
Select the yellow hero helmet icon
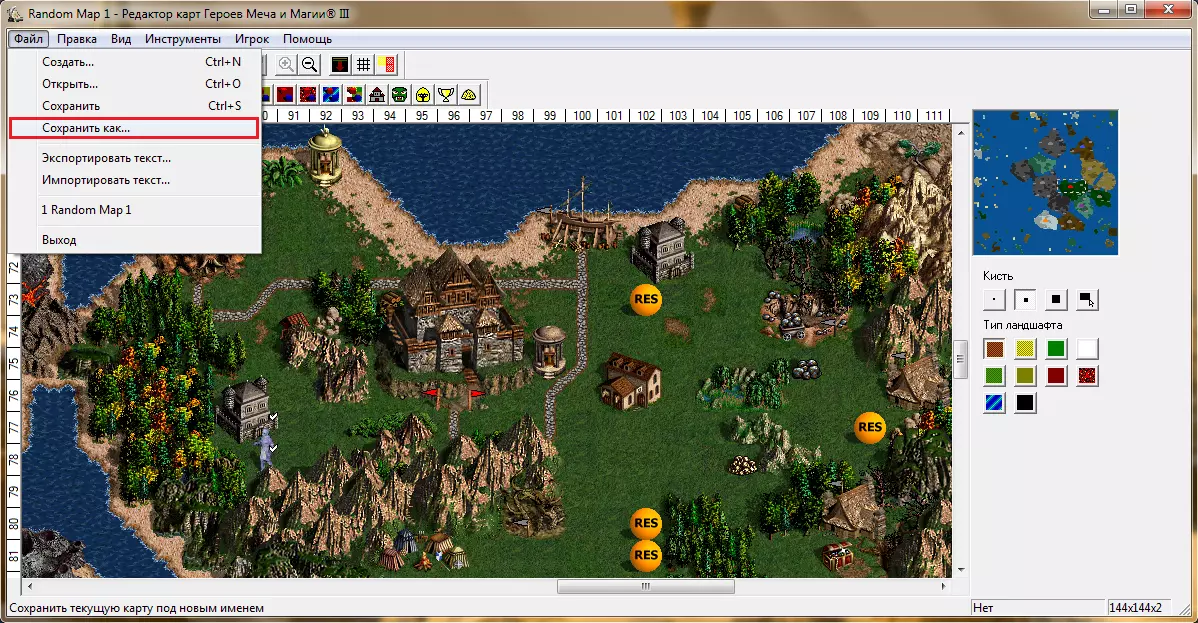(x=423, y=95)
